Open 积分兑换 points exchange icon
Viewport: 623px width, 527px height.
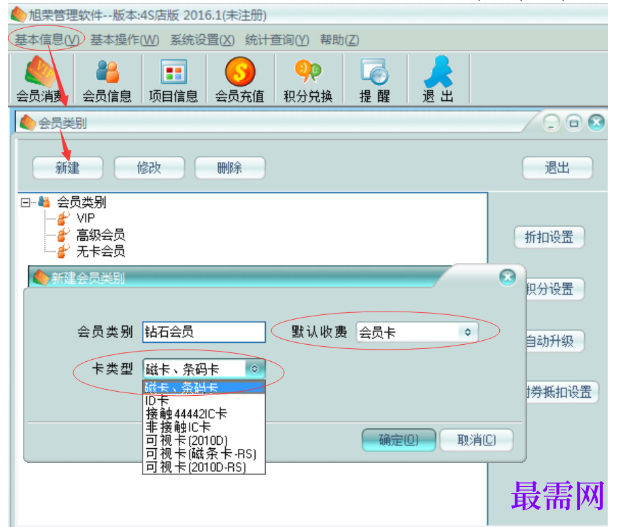(x=308, y=79)
